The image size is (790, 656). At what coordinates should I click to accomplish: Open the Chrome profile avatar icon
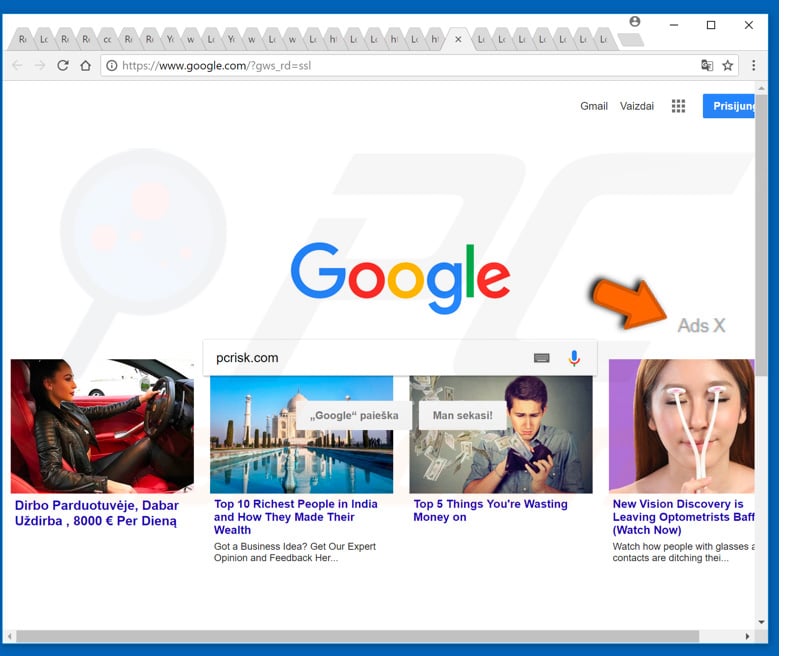point(635,21)
